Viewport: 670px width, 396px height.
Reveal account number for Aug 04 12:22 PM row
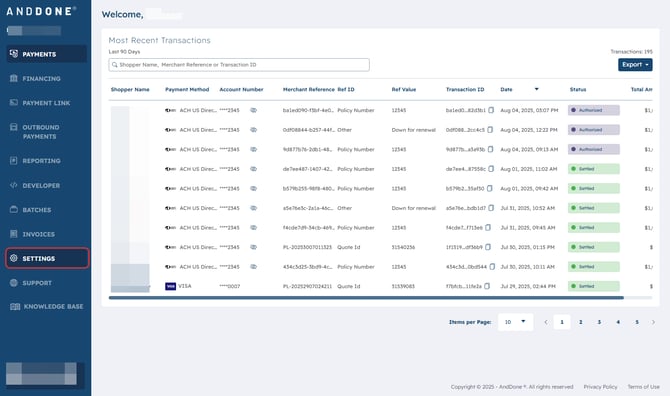[x=253, y=130]
